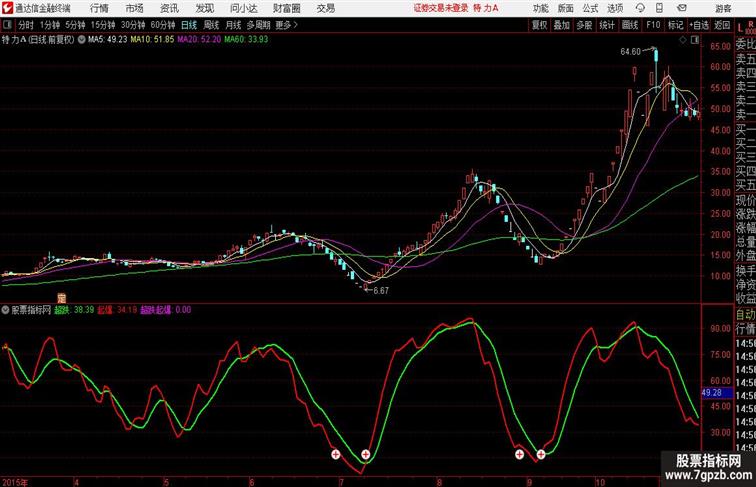
Task: Expand the 股票指标网 indicator dropdown arrow
Action: 5,310
